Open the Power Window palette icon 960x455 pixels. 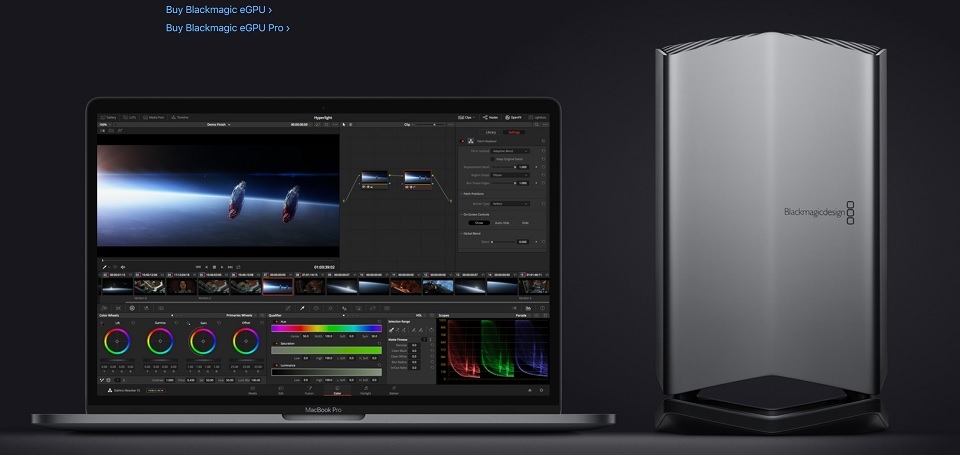(316, 308)
